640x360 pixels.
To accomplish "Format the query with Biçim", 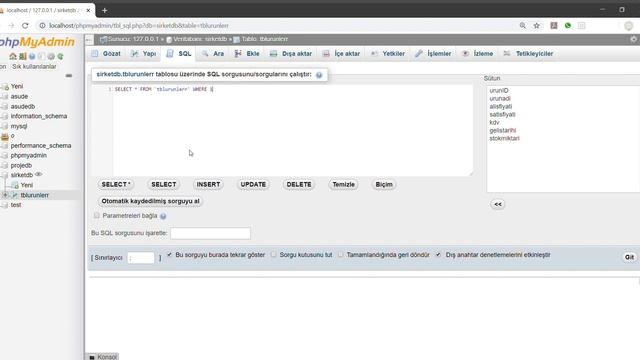I will pos(384,184).
